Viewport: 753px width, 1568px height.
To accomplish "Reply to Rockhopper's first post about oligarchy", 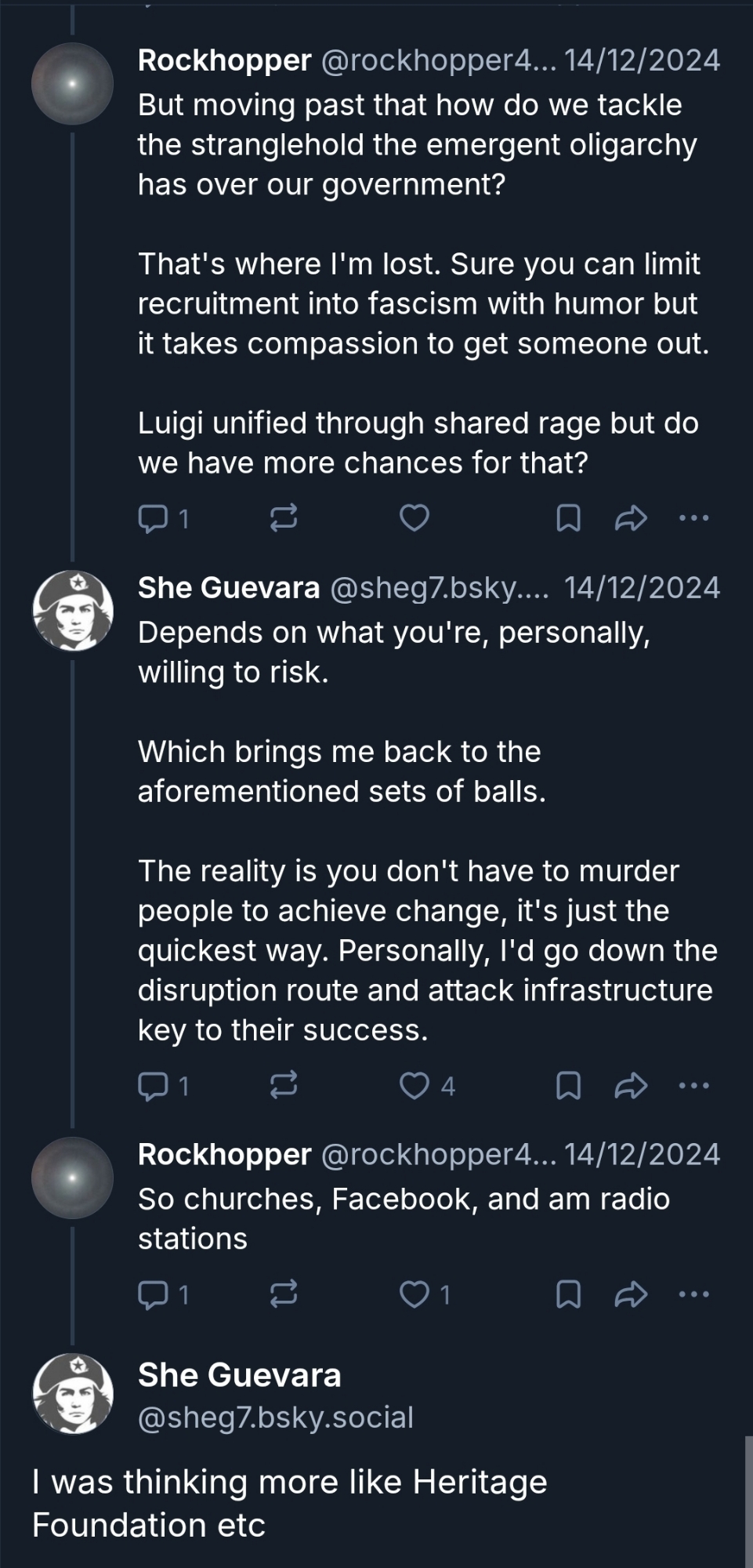I will pyautogui.click(x=152, y=518).
